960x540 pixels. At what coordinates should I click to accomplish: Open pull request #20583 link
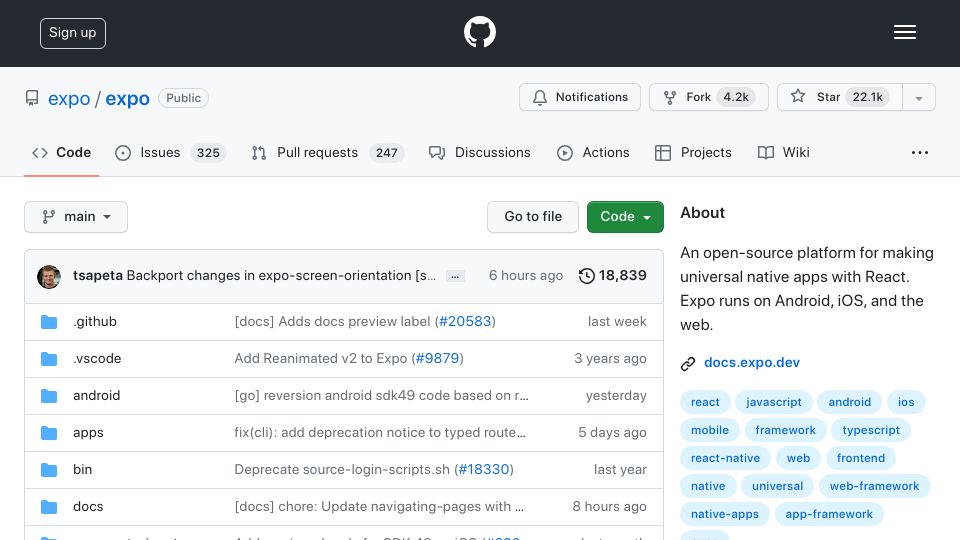coord(465,321)
